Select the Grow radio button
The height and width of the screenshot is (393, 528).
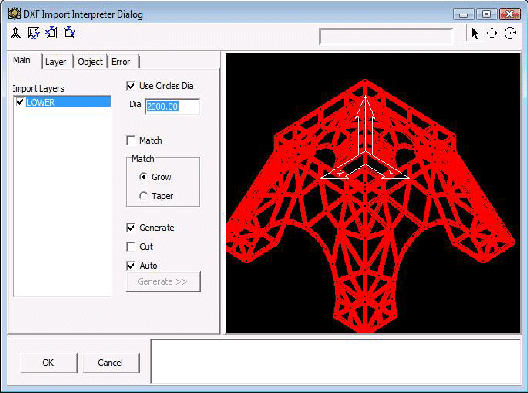click(x=143, y=176)
